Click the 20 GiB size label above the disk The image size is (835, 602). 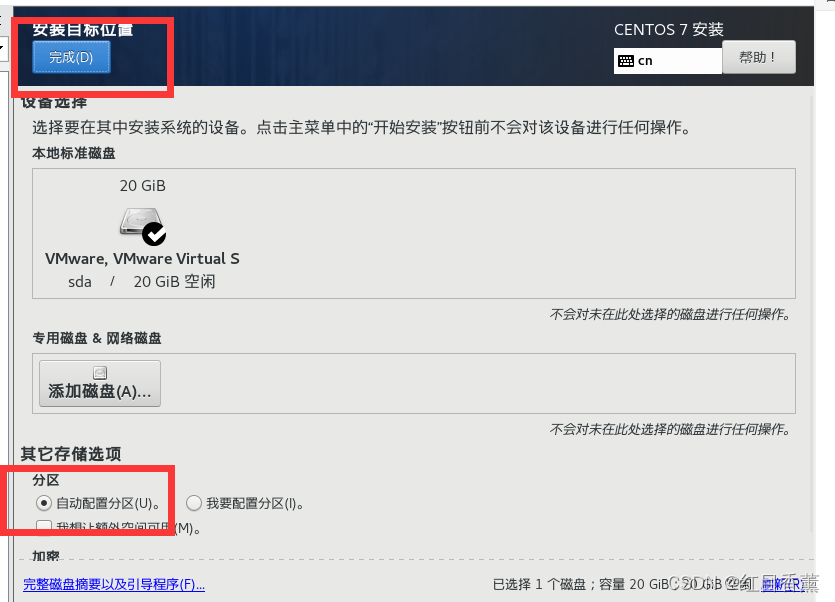tap(143, 186)
